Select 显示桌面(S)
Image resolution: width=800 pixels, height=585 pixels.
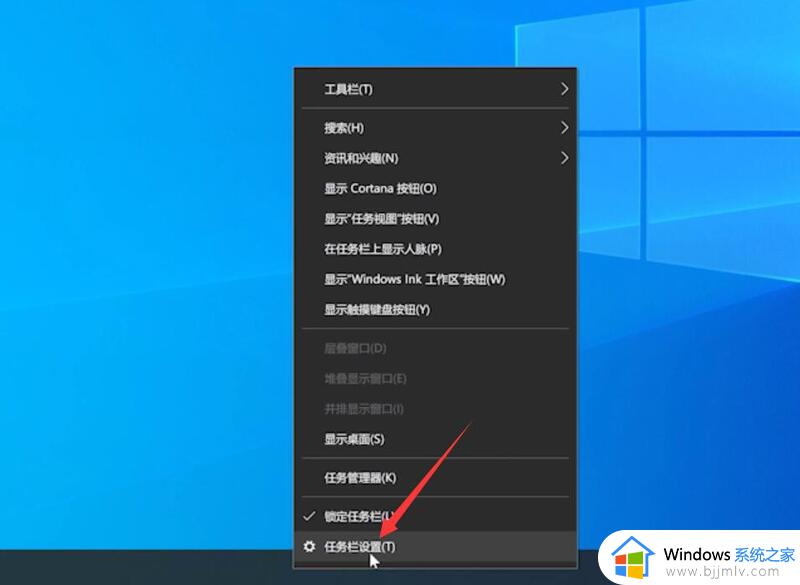[x=435, y=439]
